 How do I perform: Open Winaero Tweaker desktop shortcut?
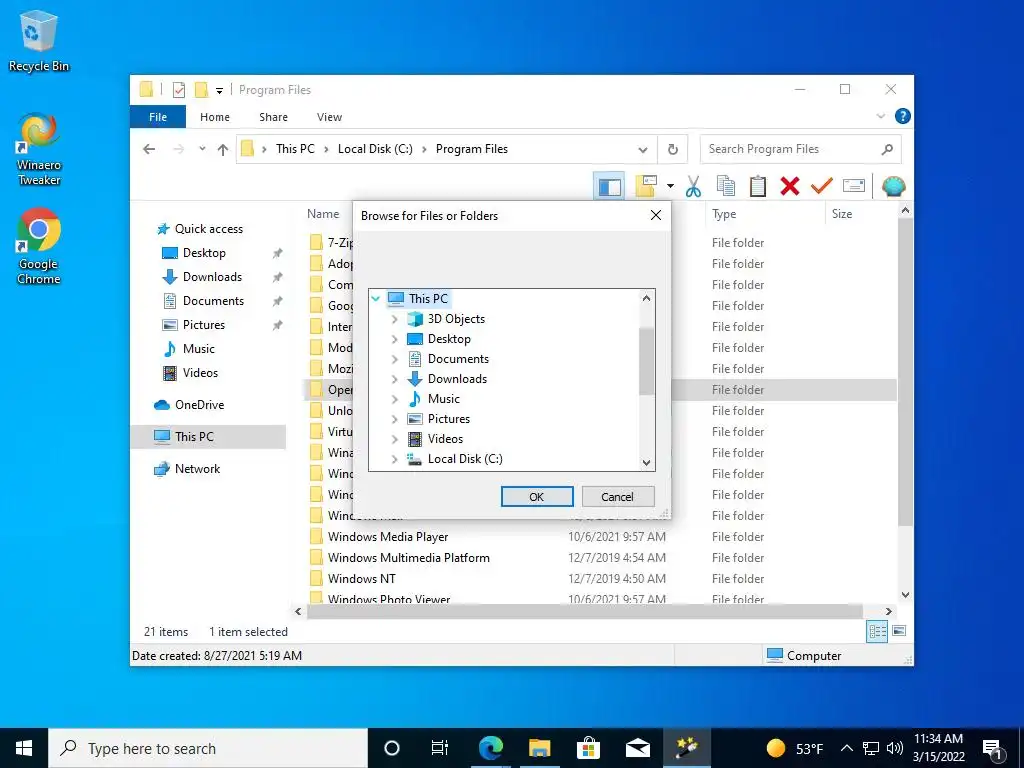point(39,150)
